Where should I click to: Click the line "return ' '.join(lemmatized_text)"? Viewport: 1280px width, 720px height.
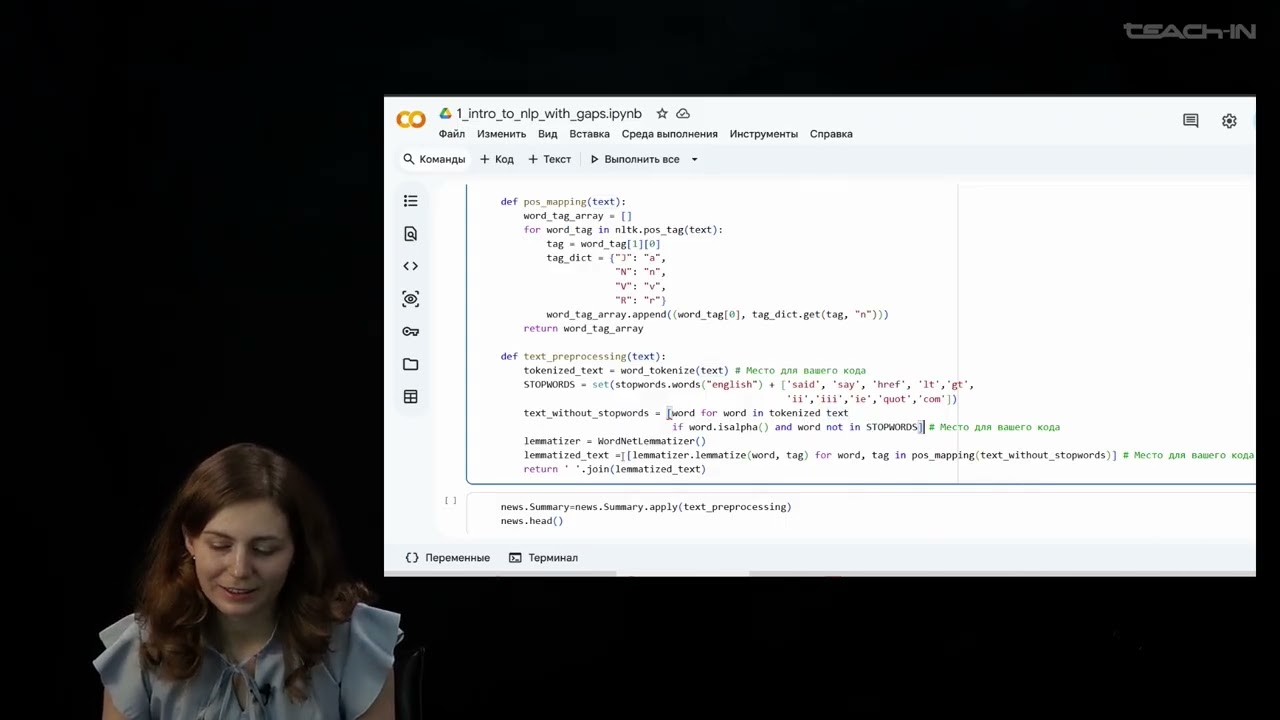[x=614, y=469]
